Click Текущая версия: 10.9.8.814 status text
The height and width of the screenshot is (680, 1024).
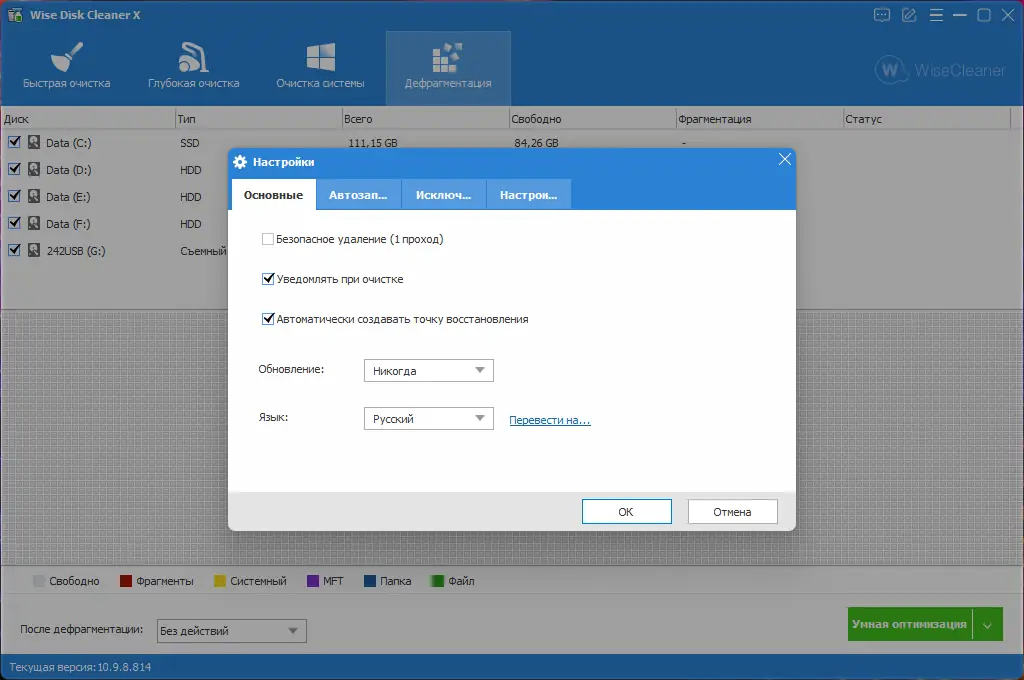pos(80,667)
